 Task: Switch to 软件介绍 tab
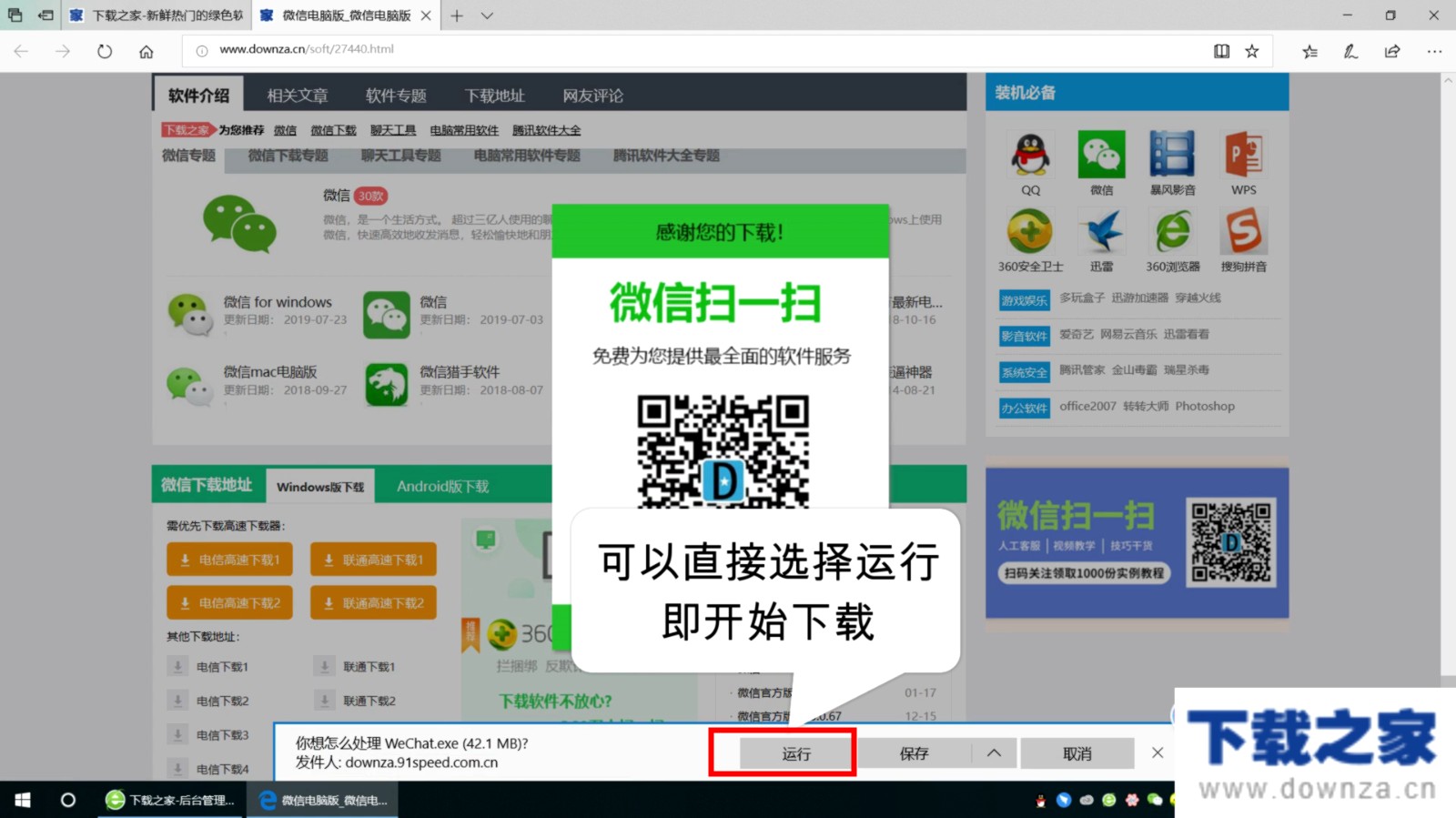coord(198,95)
